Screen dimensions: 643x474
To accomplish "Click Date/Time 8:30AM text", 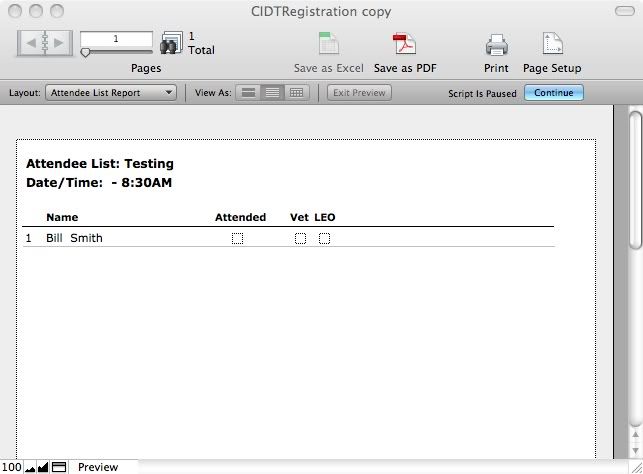I will (x=99, y=182).
